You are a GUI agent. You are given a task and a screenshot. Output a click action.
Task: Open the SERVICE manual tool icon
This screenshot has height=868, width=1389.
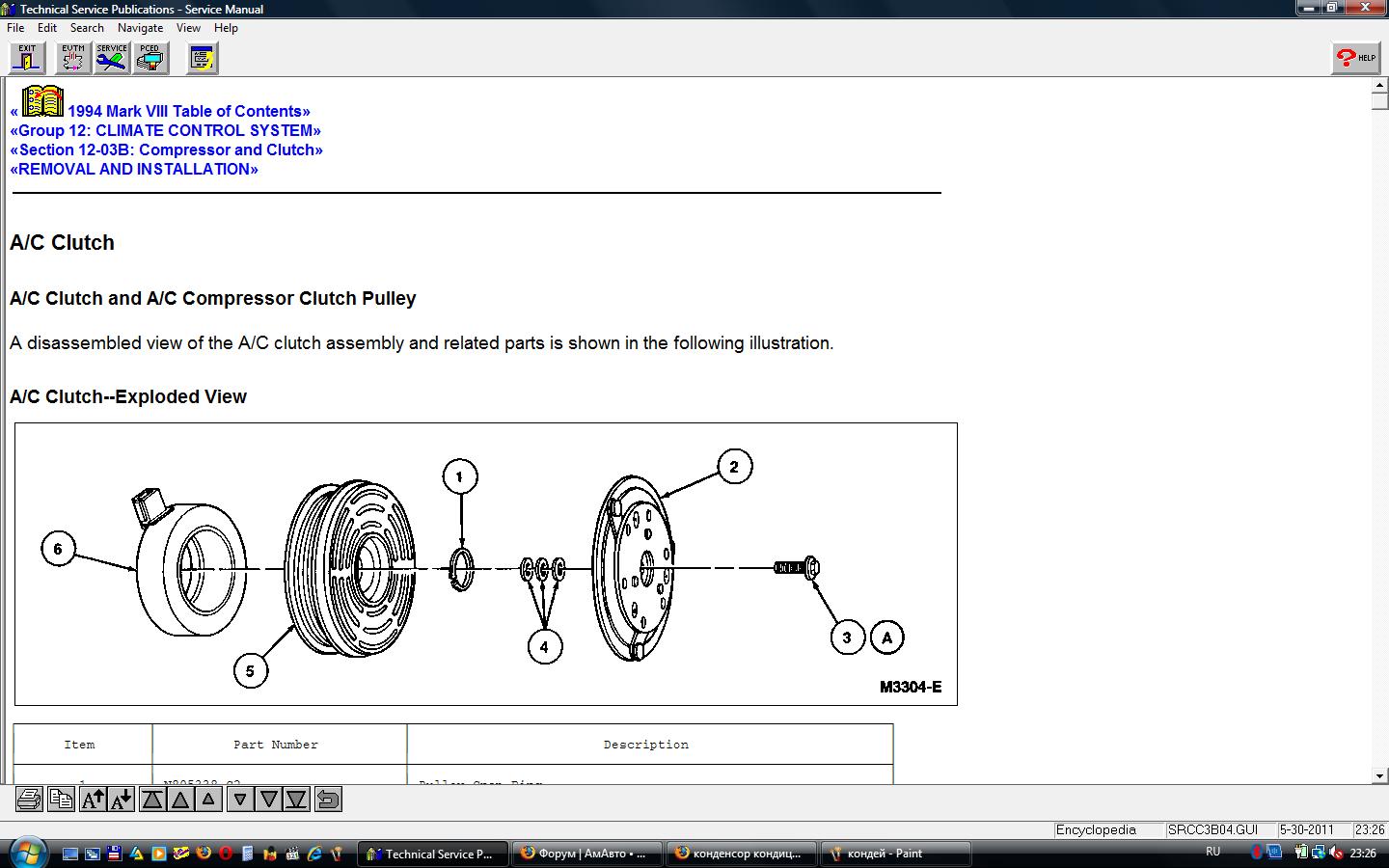coord(112,59)
